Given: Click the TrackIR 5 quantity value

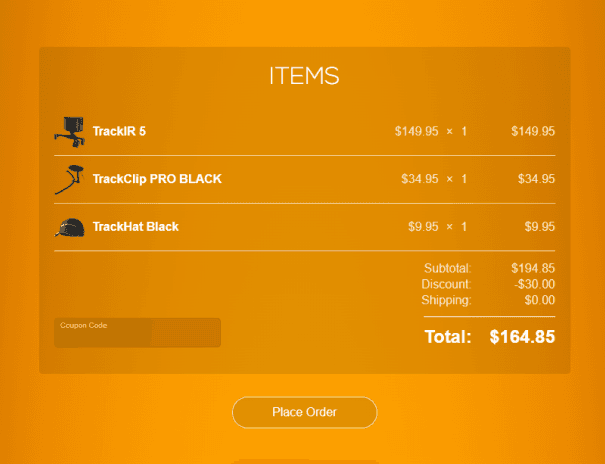Looking at the screenshot, I should click(464, 131).
